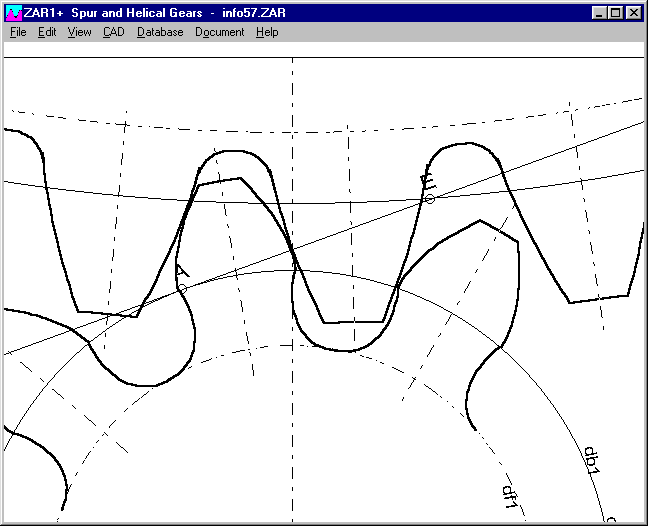This screenshot has height=526, width=648.
Task: Minimize the ZAR1+ window
Action: [599, 13]
